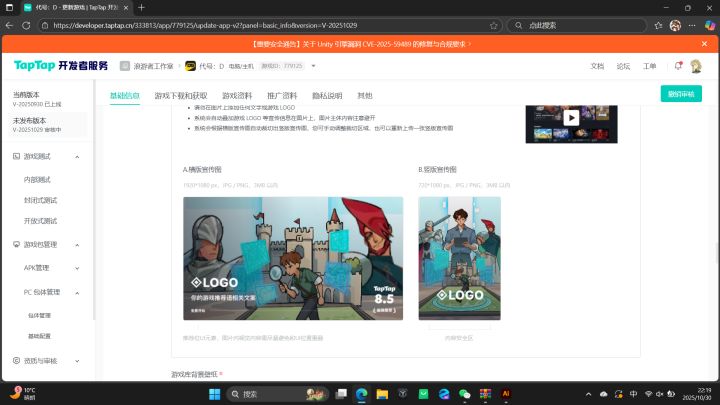Click the taskbar 搜索 box

coord(278,394)
